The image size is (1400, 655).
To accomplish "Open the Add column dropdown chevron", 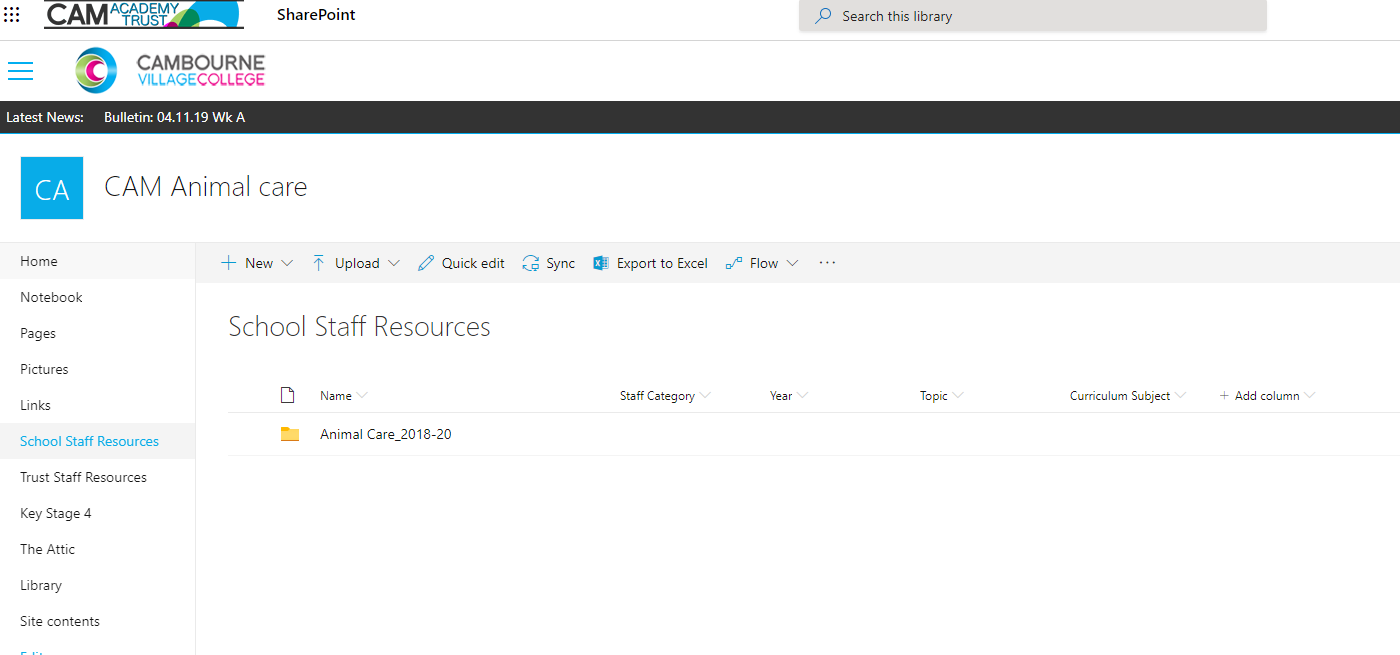I will pyautogui.click(x=1309, y=396).
